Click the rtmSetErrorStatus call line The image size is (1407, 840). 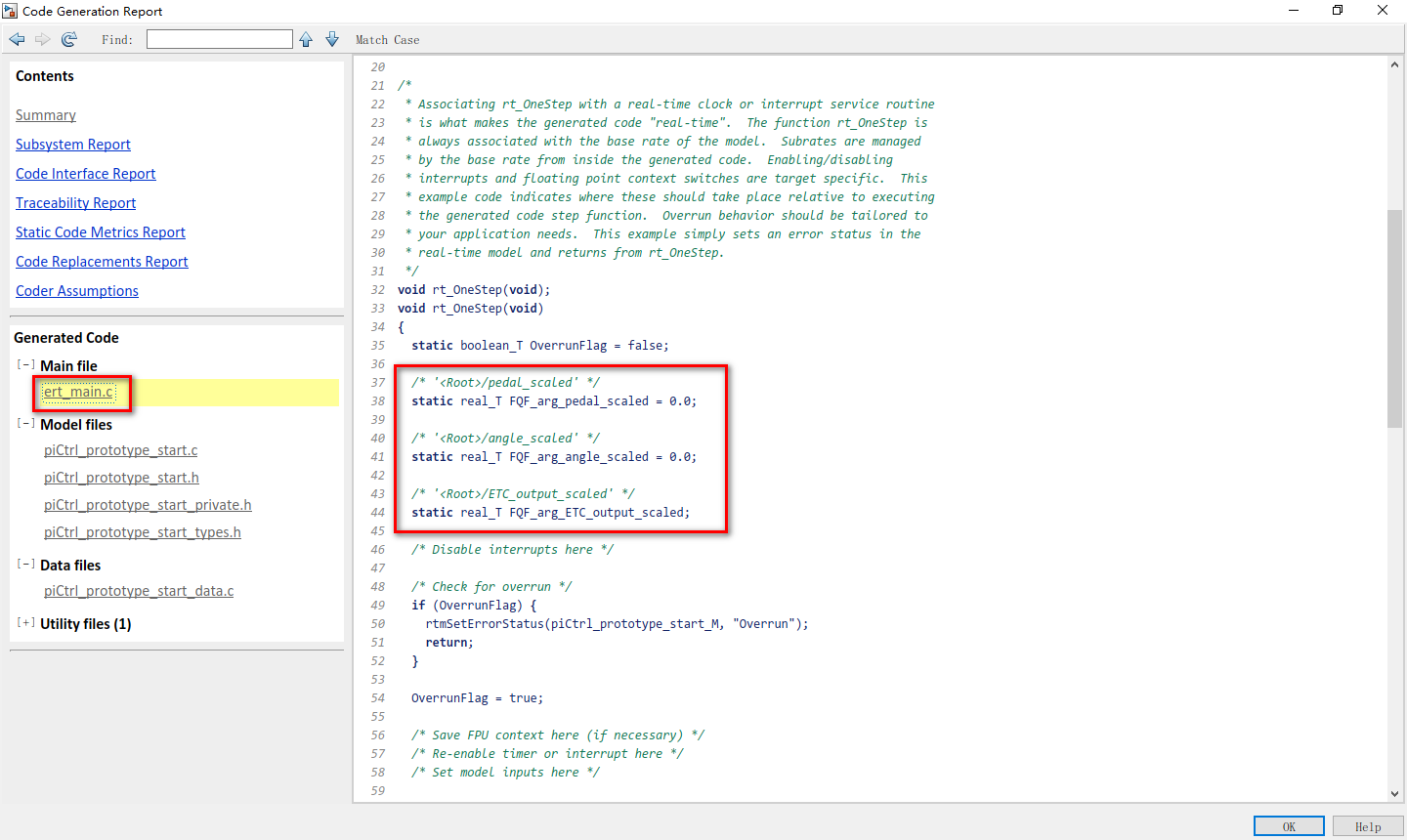[x=617, y=624]
